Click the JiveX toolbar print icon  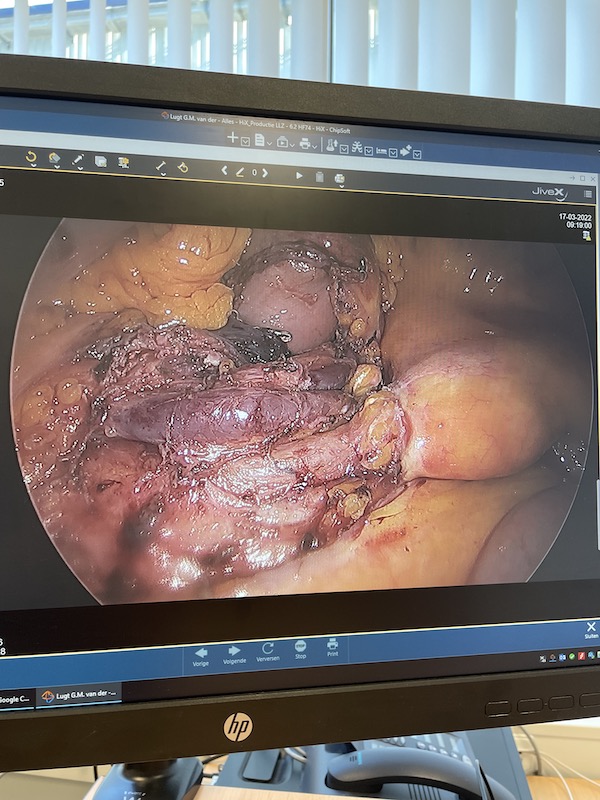pos(339,178)
